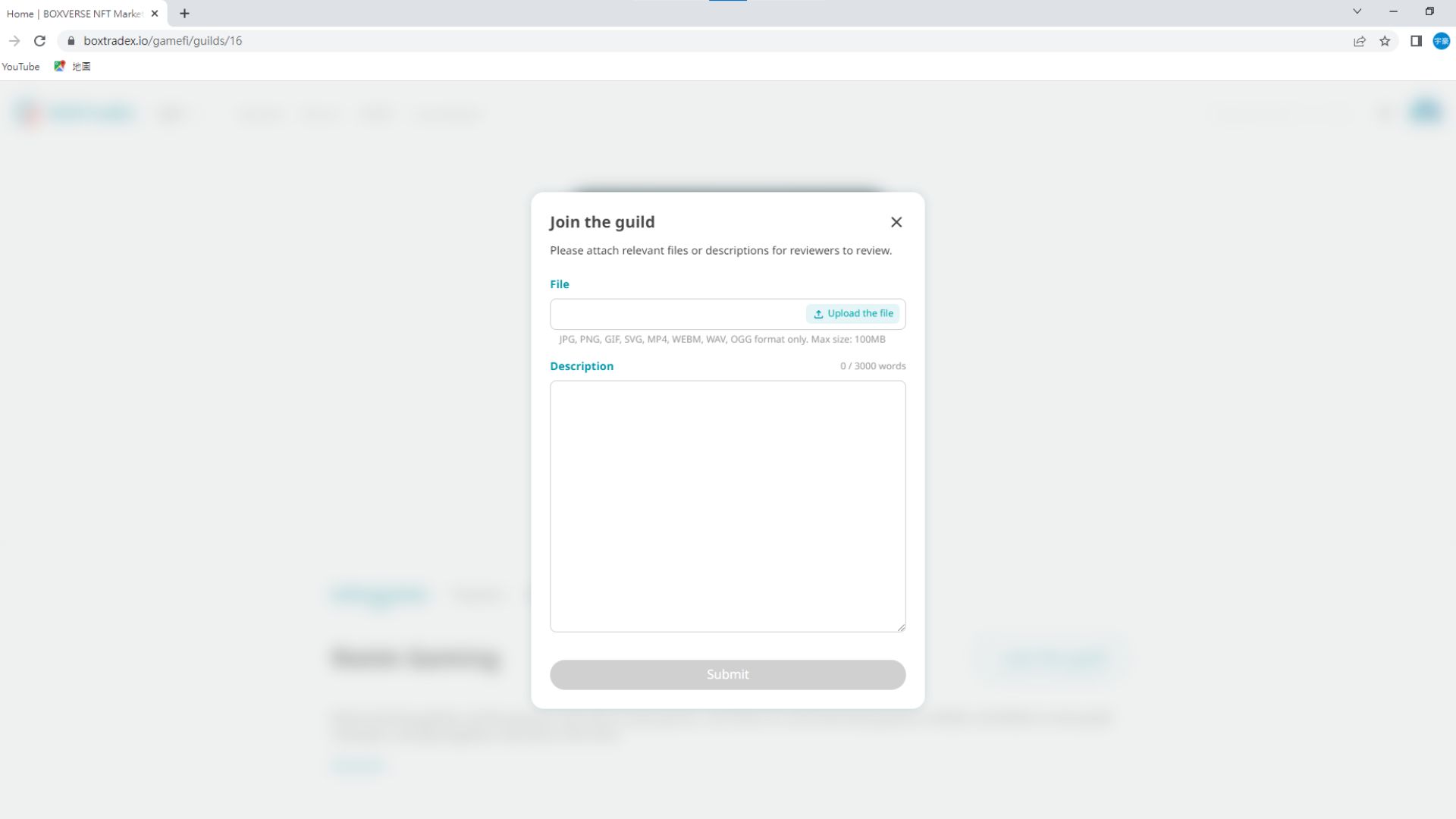Viewport: 1456px width, 819px height.
Task: Open the Chrome profile avatar
Action: [x=1441, y=41]
